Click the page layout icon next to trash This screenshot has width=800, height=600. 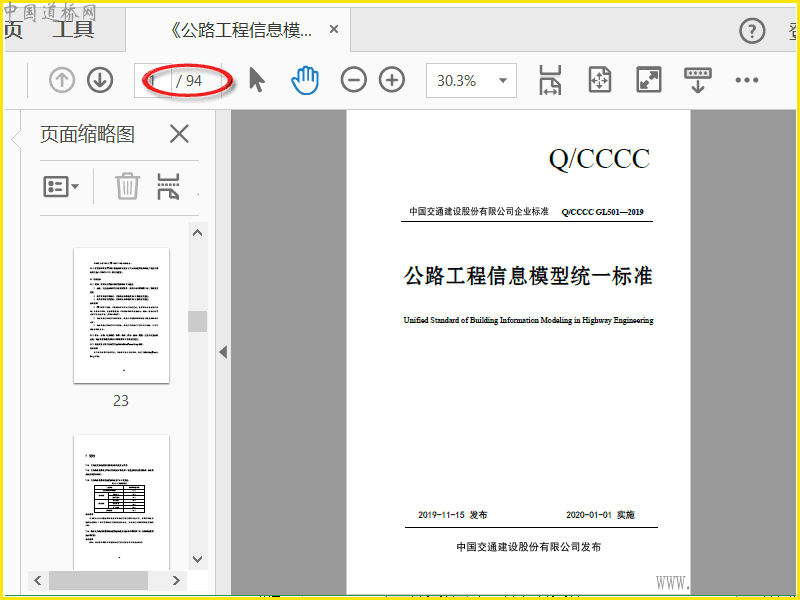(168, 186)
